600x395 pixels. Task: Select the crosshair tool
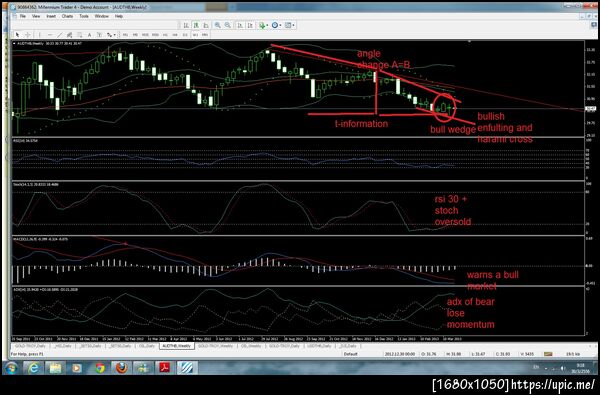(x=28, y=35)
